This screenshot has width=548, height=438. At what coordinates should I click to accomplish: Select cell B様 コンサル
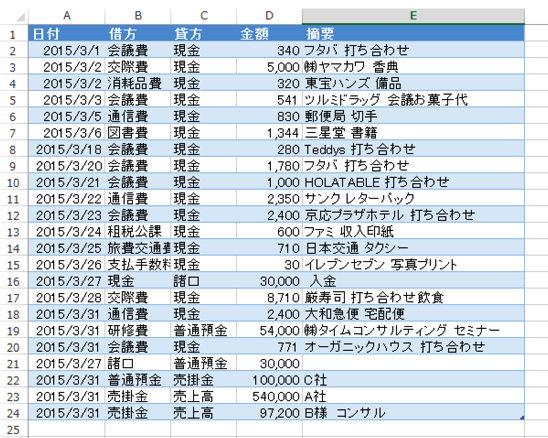point(413,413)
